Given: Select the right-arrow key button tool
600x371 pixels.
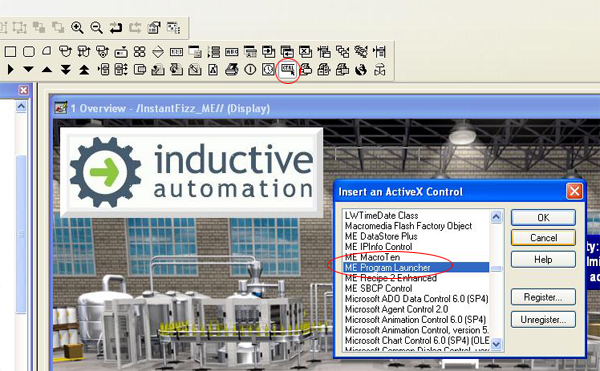Looking at the screenshot, I should [10, 70].
